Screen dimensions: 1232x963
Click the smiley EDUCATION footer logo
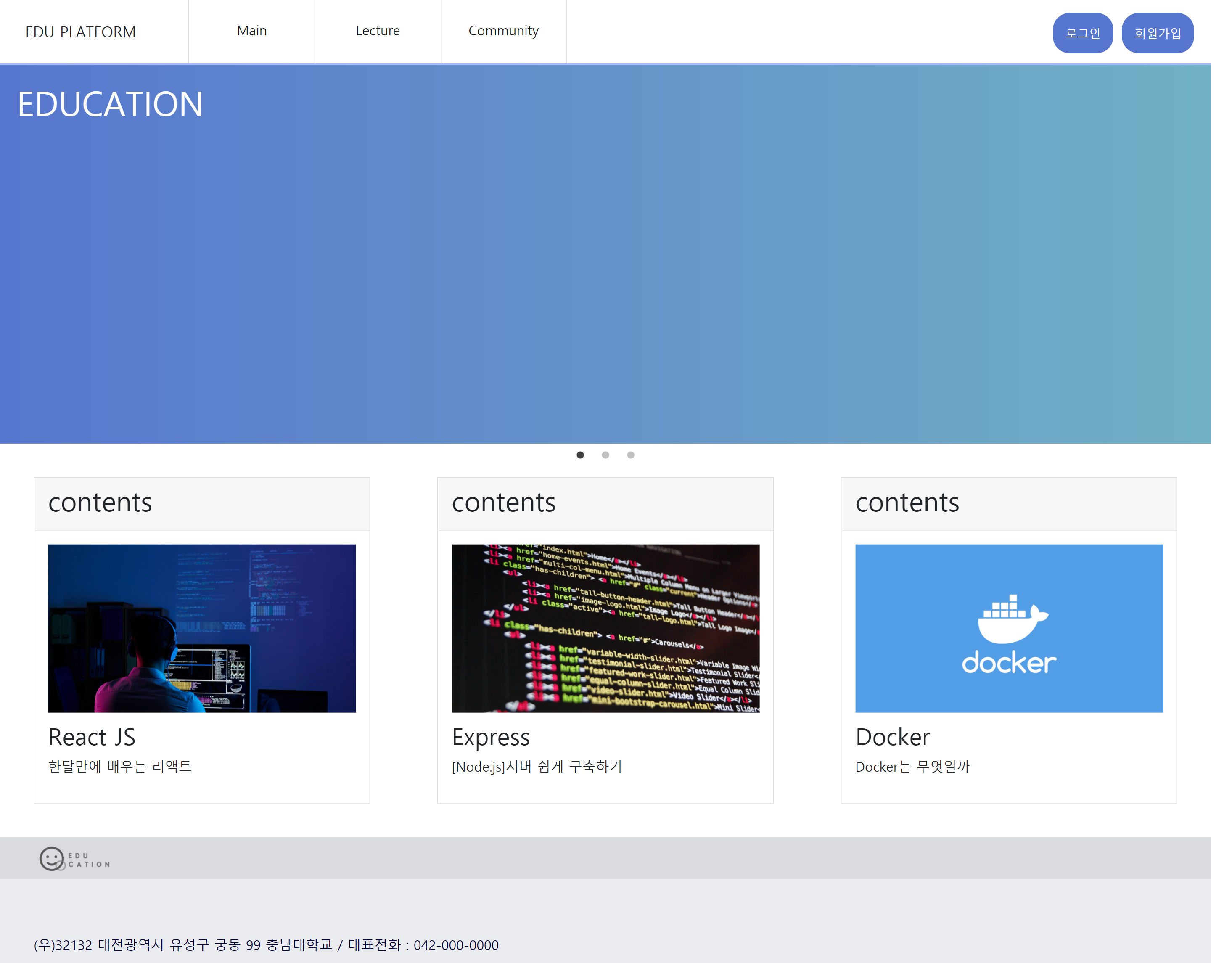click(73, 858)
